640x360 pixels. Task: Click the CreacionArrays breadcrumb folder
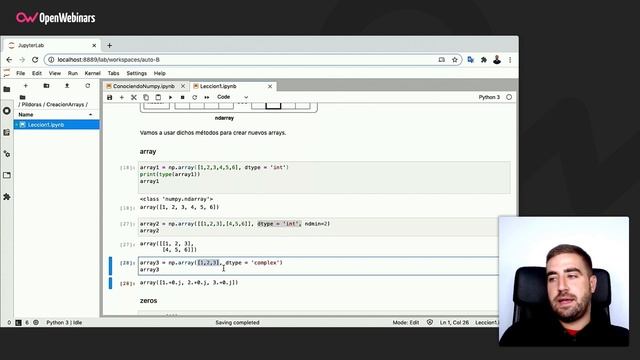[x=65, y=104]
